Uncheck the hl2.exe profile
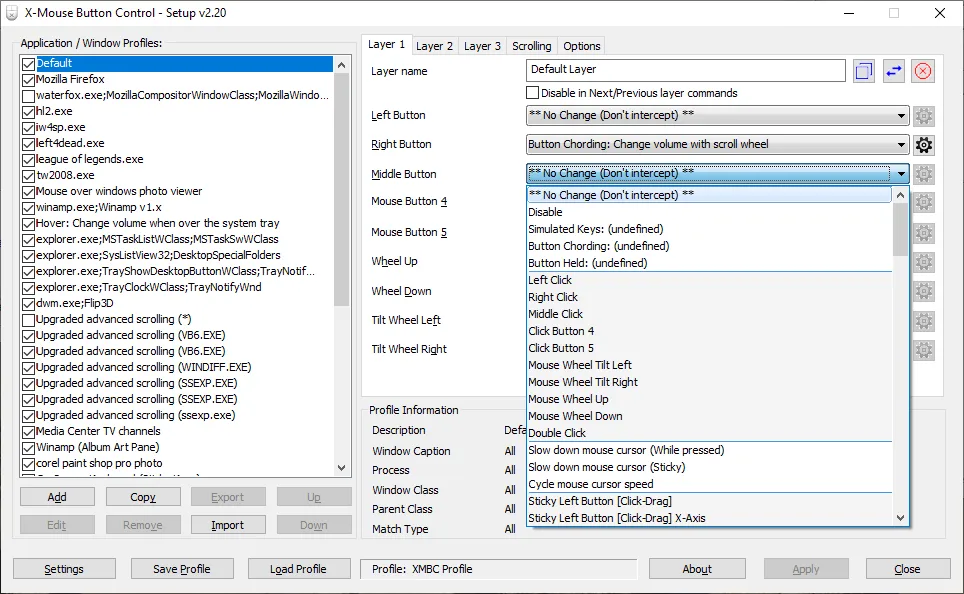This screenshot has height=594, width=964. 27,111
